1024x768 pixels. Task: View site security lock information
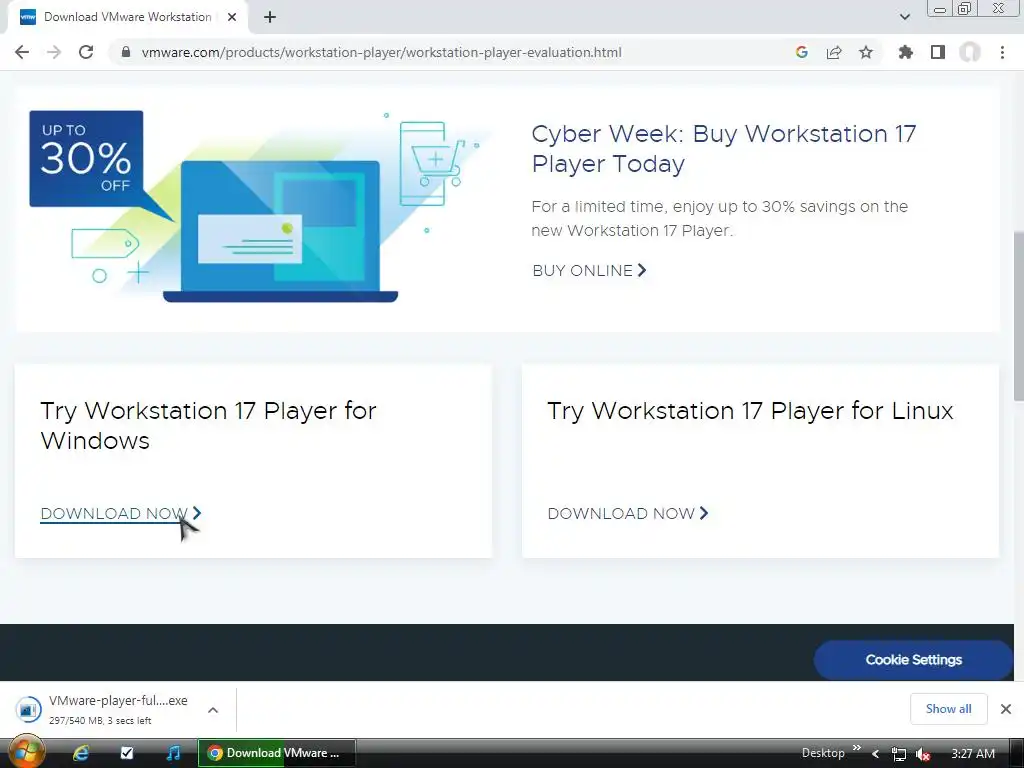[126, 52]
